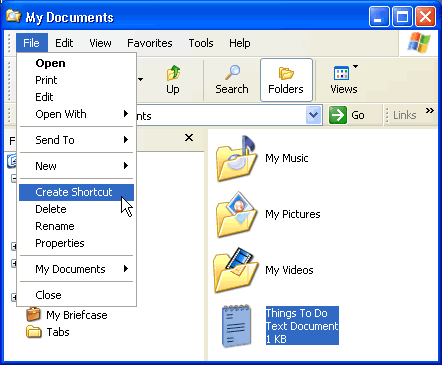This screenshot has width=442, height=365.
Task: Select the My Pictures folder icon
Action: point(236,214)
